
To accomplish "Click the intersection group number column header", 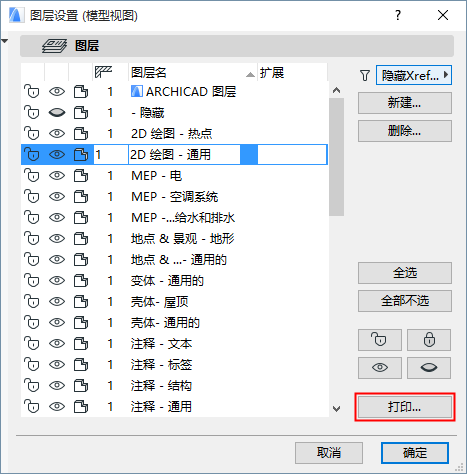I will click(x=110, y=72).
